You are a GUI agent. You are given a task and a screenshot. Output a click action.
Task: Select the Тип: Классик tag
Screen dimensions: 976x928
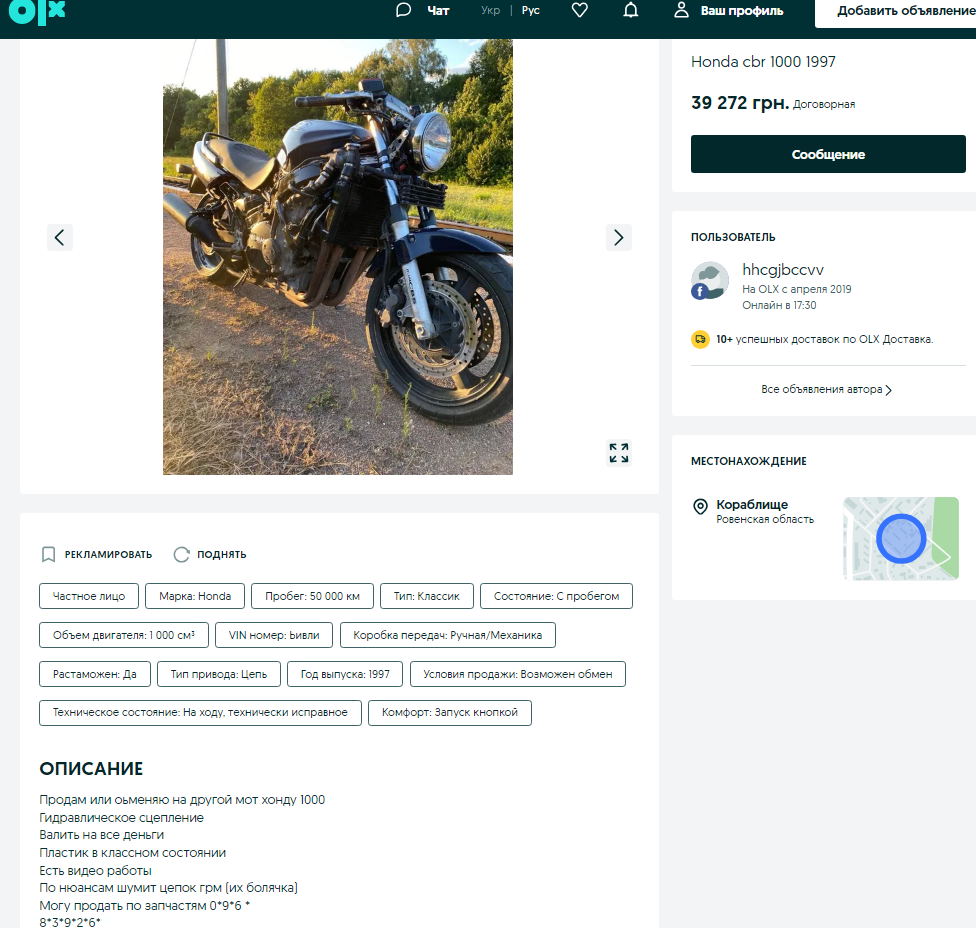pos(426,596)
